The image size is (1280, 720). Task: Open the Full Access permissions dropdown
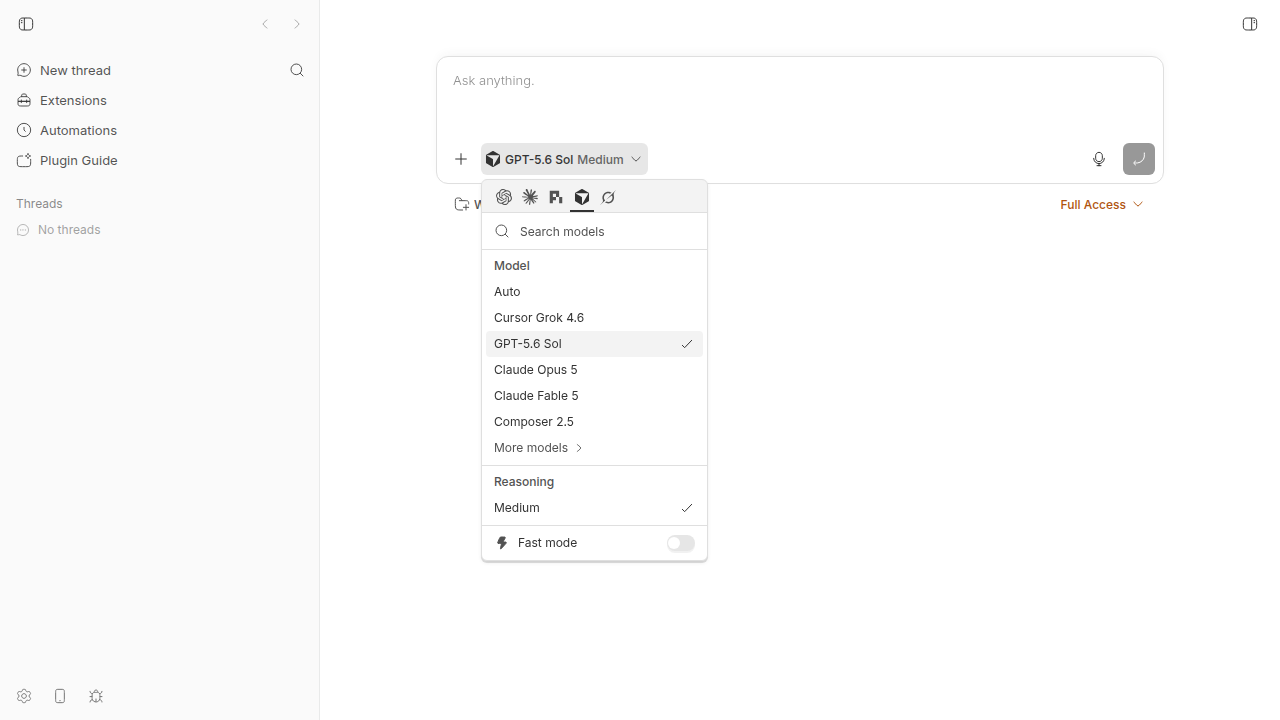[x=1102, y=204]
